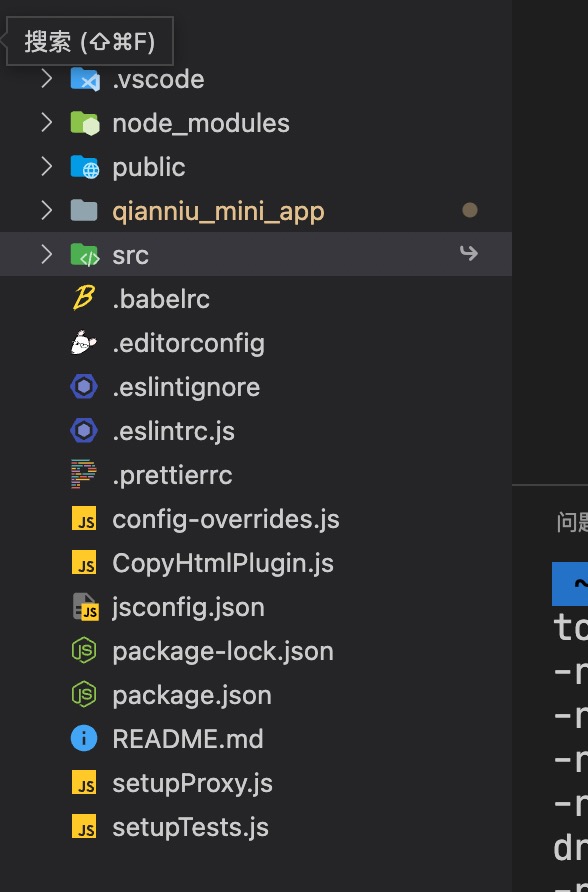Select the highlighted src folder
The image size is (588, 892).
click(132, 254)
